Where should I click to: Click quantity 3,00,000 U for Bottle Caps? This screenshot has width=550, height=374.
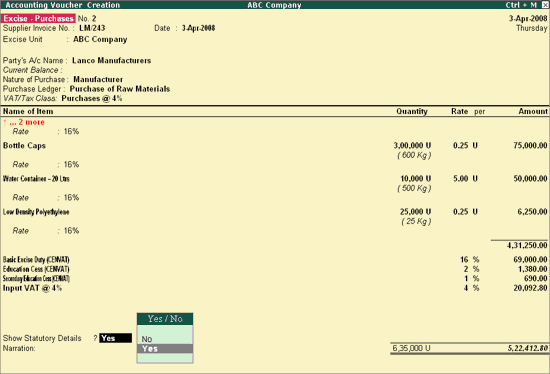[x=412, y=146]
